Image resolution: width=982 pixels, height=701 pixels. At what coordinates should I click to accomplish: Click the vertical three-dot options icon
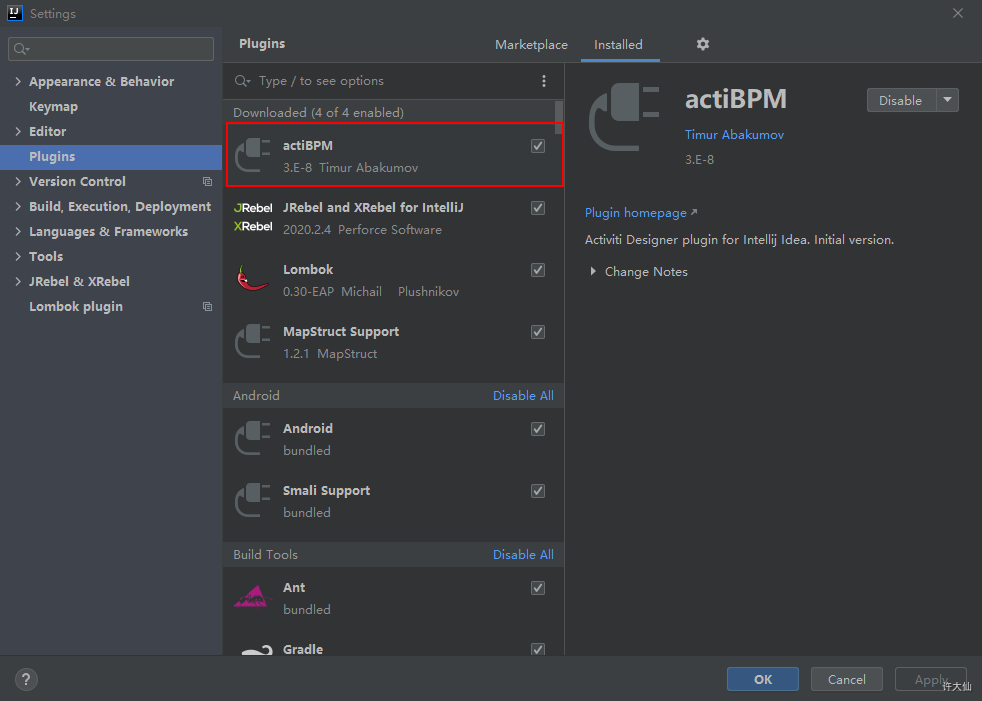(544, 81)
